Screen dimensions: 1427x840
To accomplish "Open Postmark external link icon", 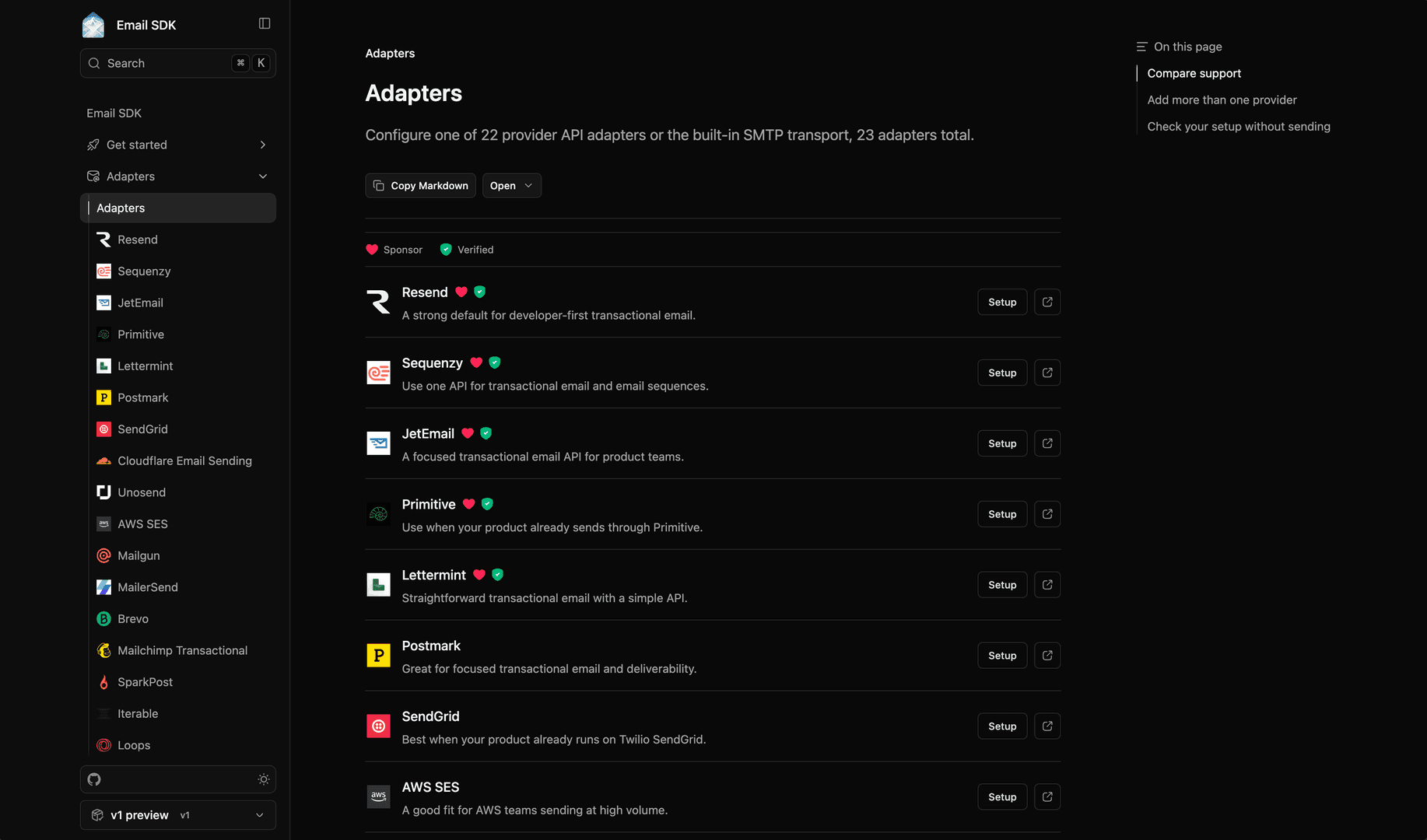I will coord(1047,656).
